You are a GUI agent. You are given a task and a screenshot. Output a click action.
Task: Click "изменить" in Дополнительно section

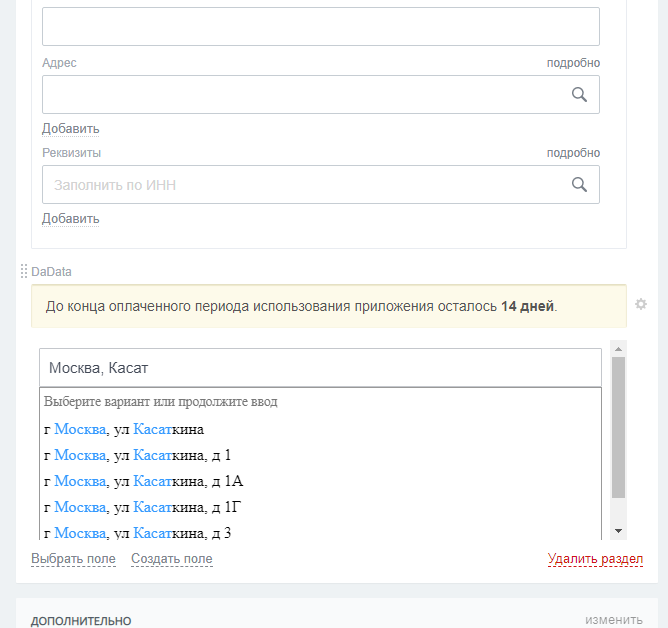614,620
